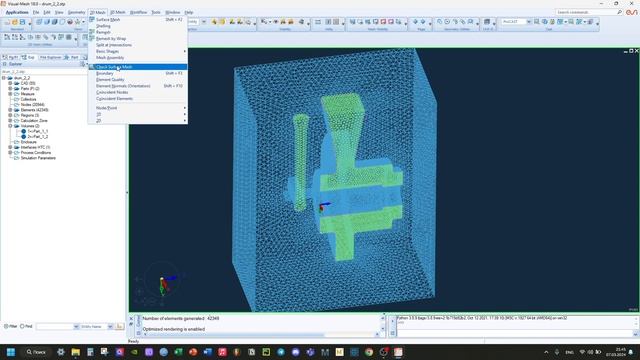The width and height of the screenshot is (640, 360).
Task: Expand the Interfaces HTC (1) node
Action: [10, 147]
